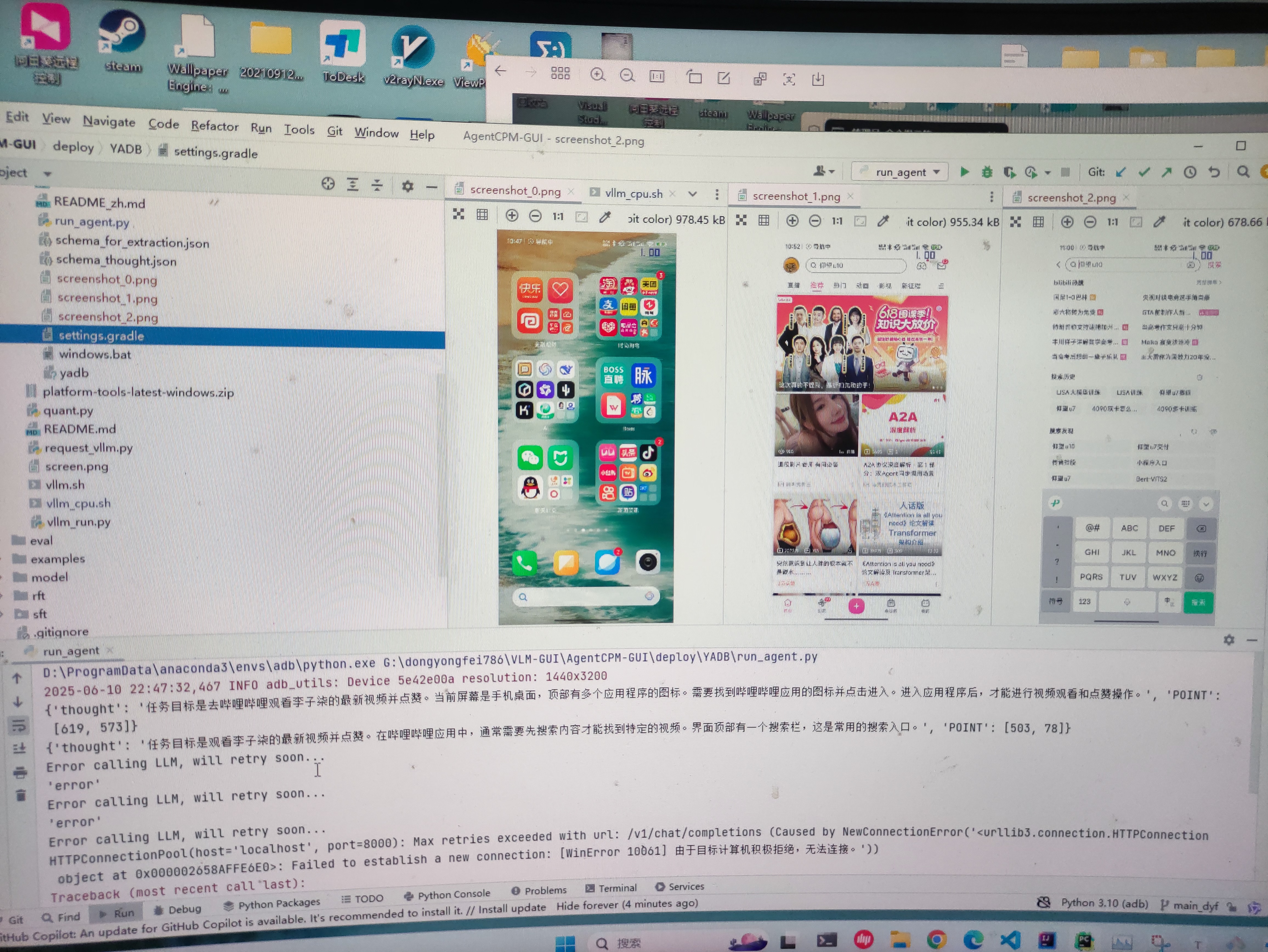This screenshot has height=952, width=1268.
Task: Push commits with the Git up-arrow icon
Action: tap(1168, 172)
